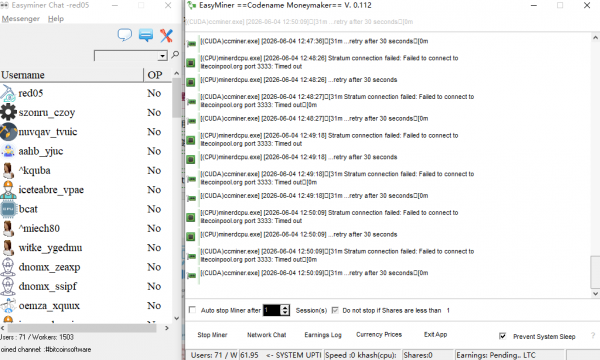Click the joined channel :#bitcoinsoftware line
Screen dimensions: 600x360
(46, 349)
